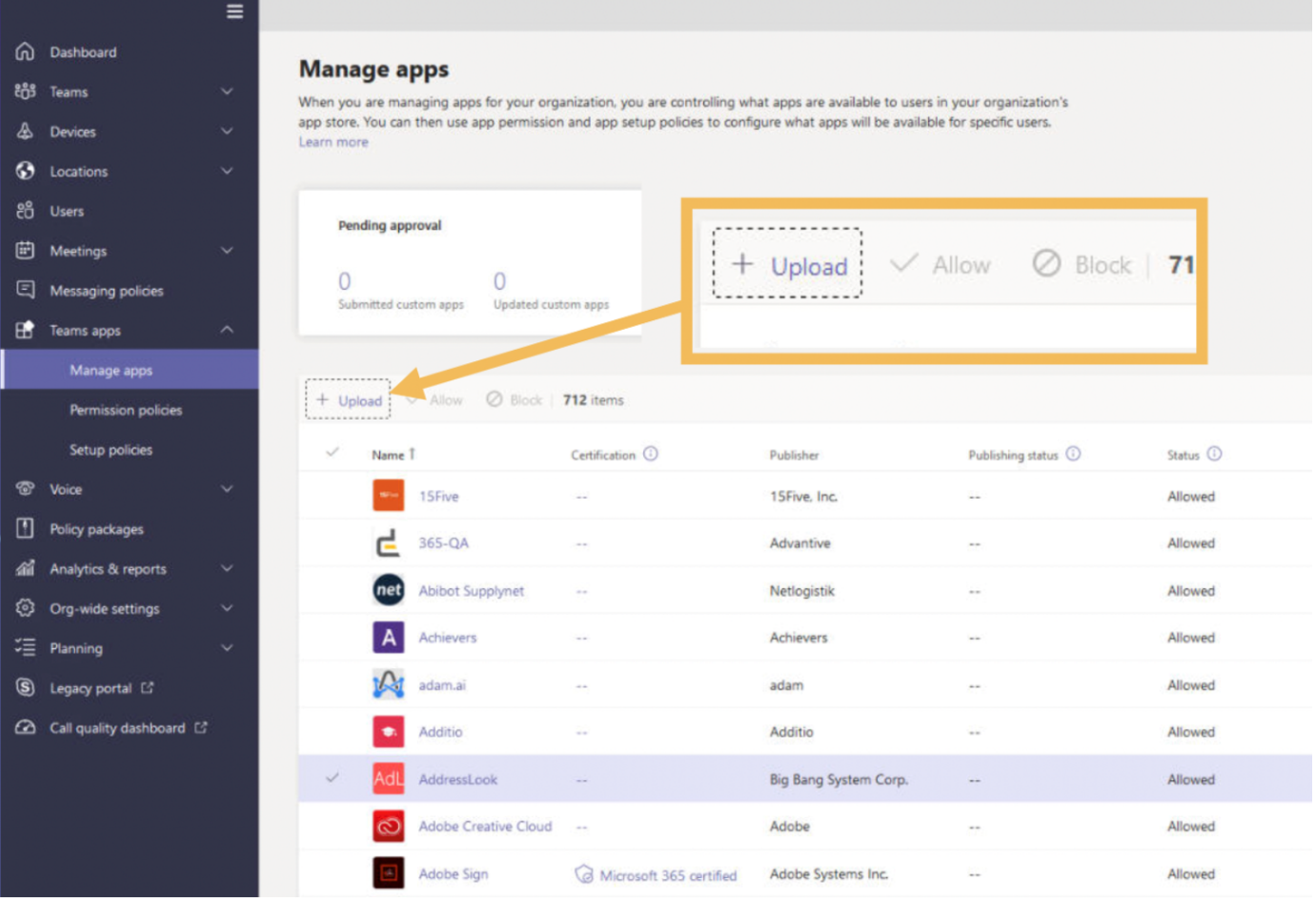This screenshot has width=1316, height=900.
Task: Open the hamburger menu icon
Action: 234,11
